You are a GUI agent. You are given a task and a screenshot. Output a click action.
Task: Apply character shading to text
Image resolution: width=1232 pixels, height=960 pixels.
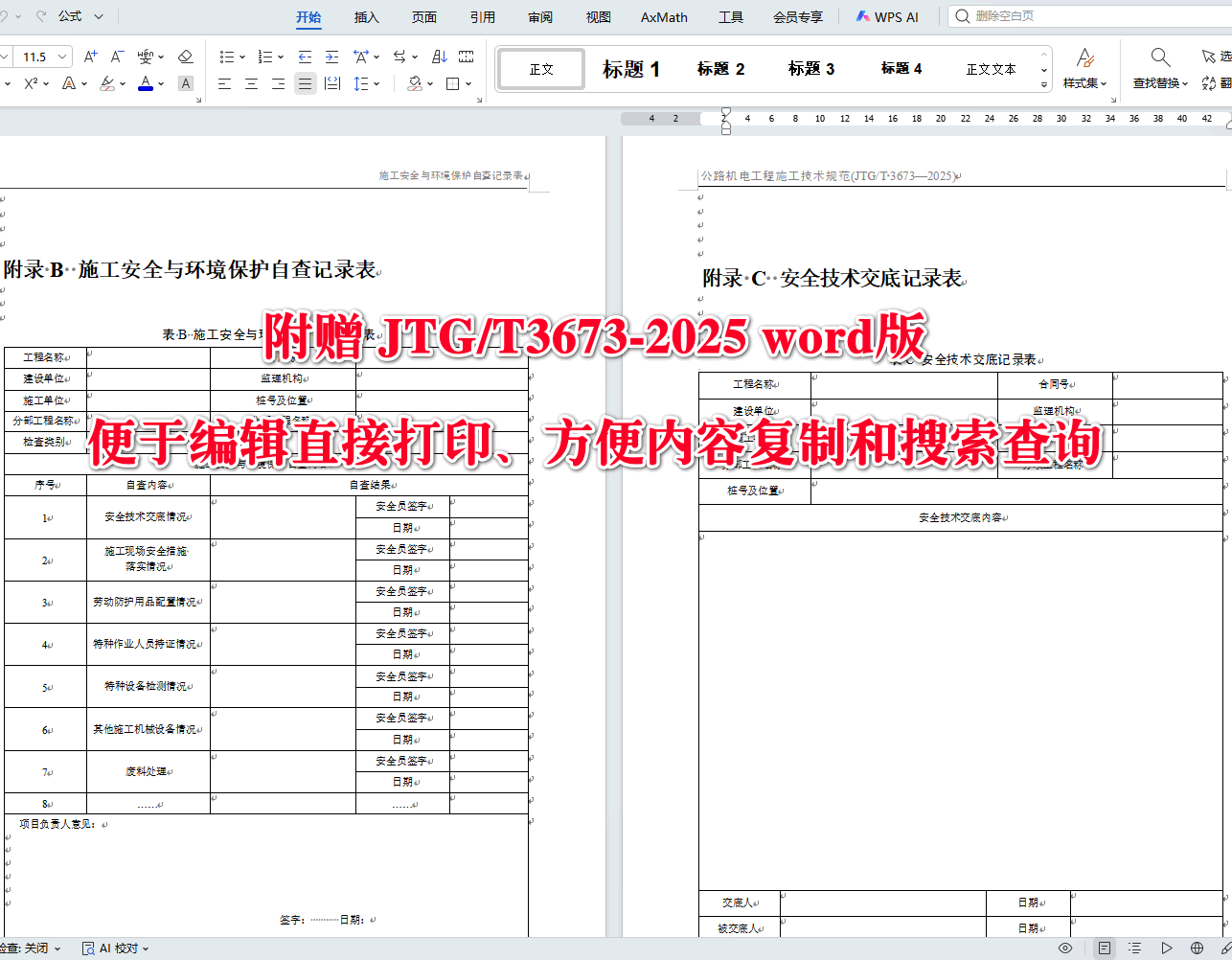click(x=185, y=83)
